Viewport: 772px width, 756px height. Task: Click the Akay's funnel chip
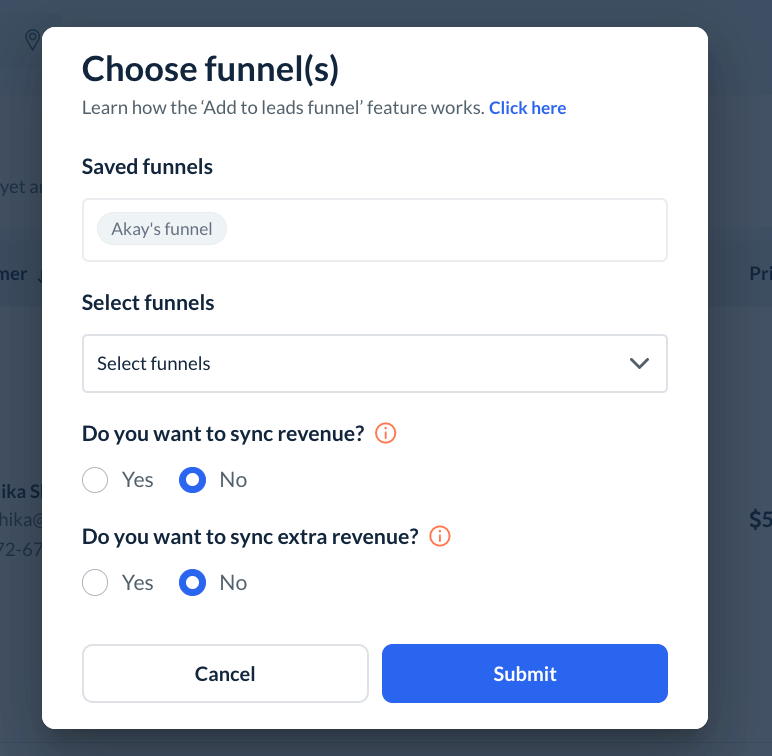pos(162,229)
